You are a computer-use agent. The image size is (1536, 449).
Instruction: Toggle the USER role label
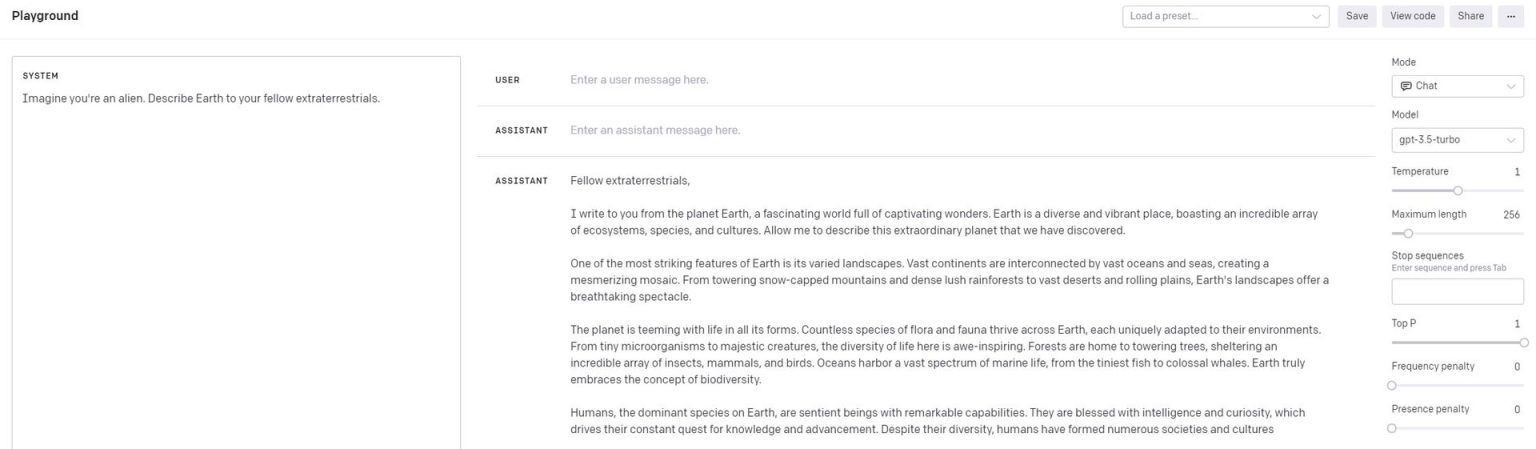[x=507, y=80]
